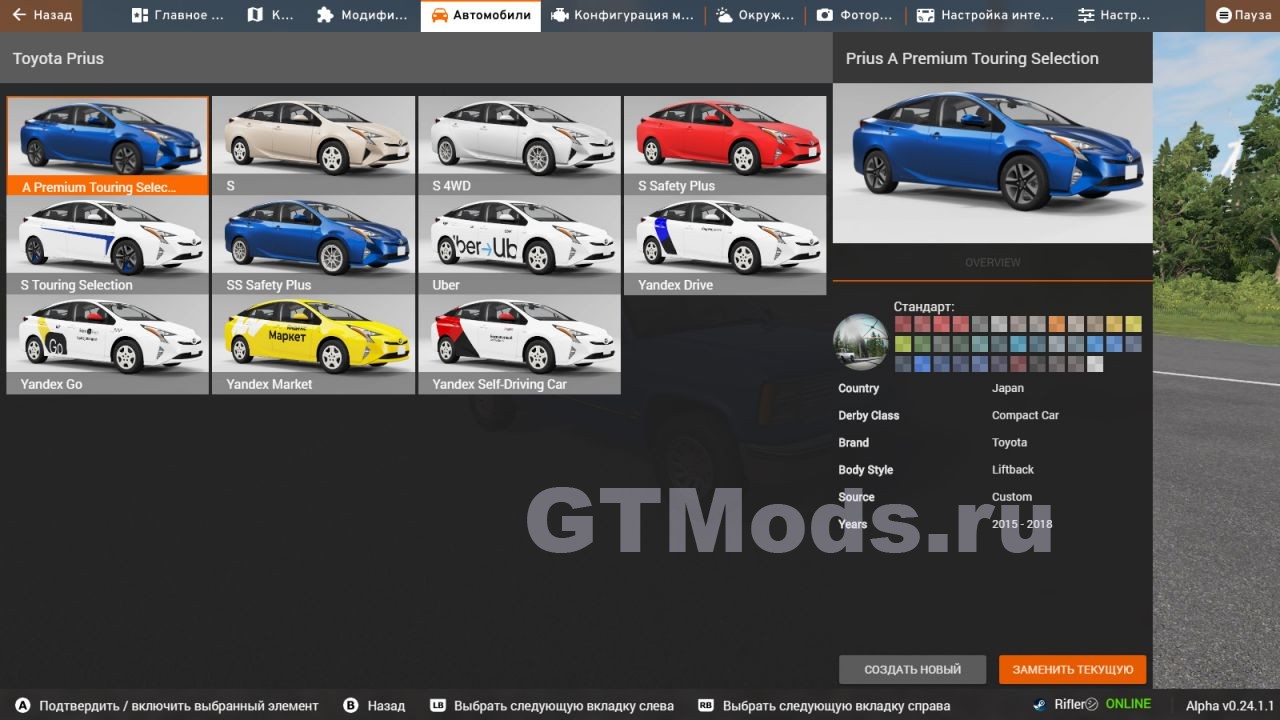1280x720 pixels.
Task: Open the Конфигурация vehicle config tab
Action: [x=622, y=15]
